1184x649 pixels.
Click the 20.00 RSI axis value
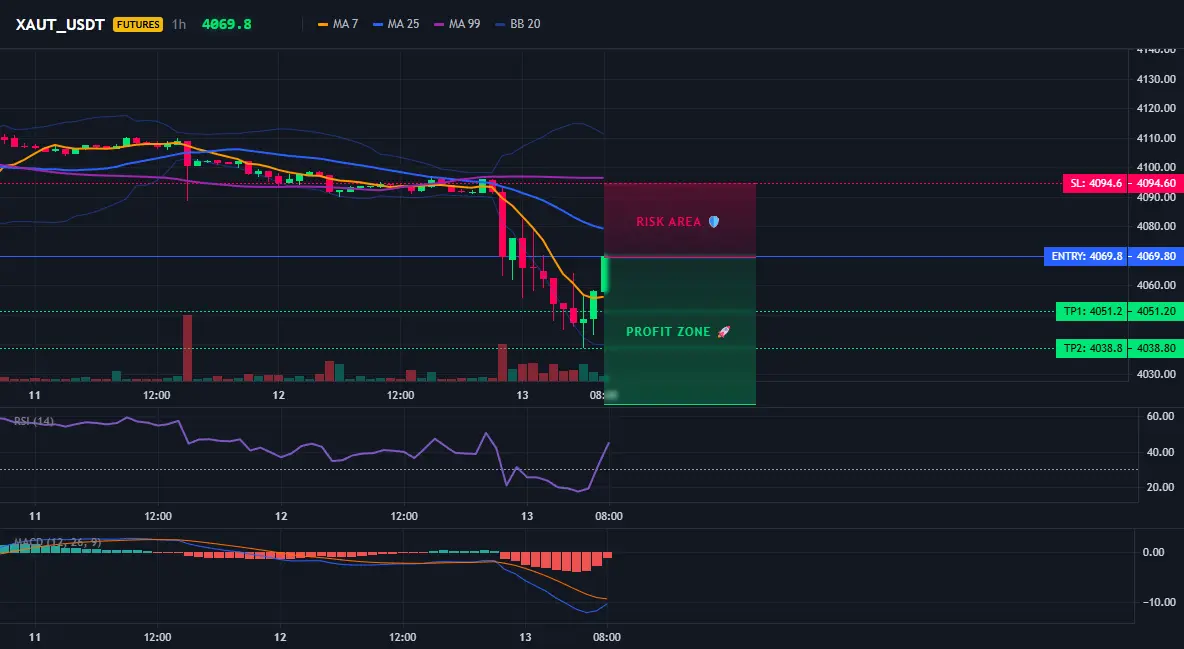1160,487
